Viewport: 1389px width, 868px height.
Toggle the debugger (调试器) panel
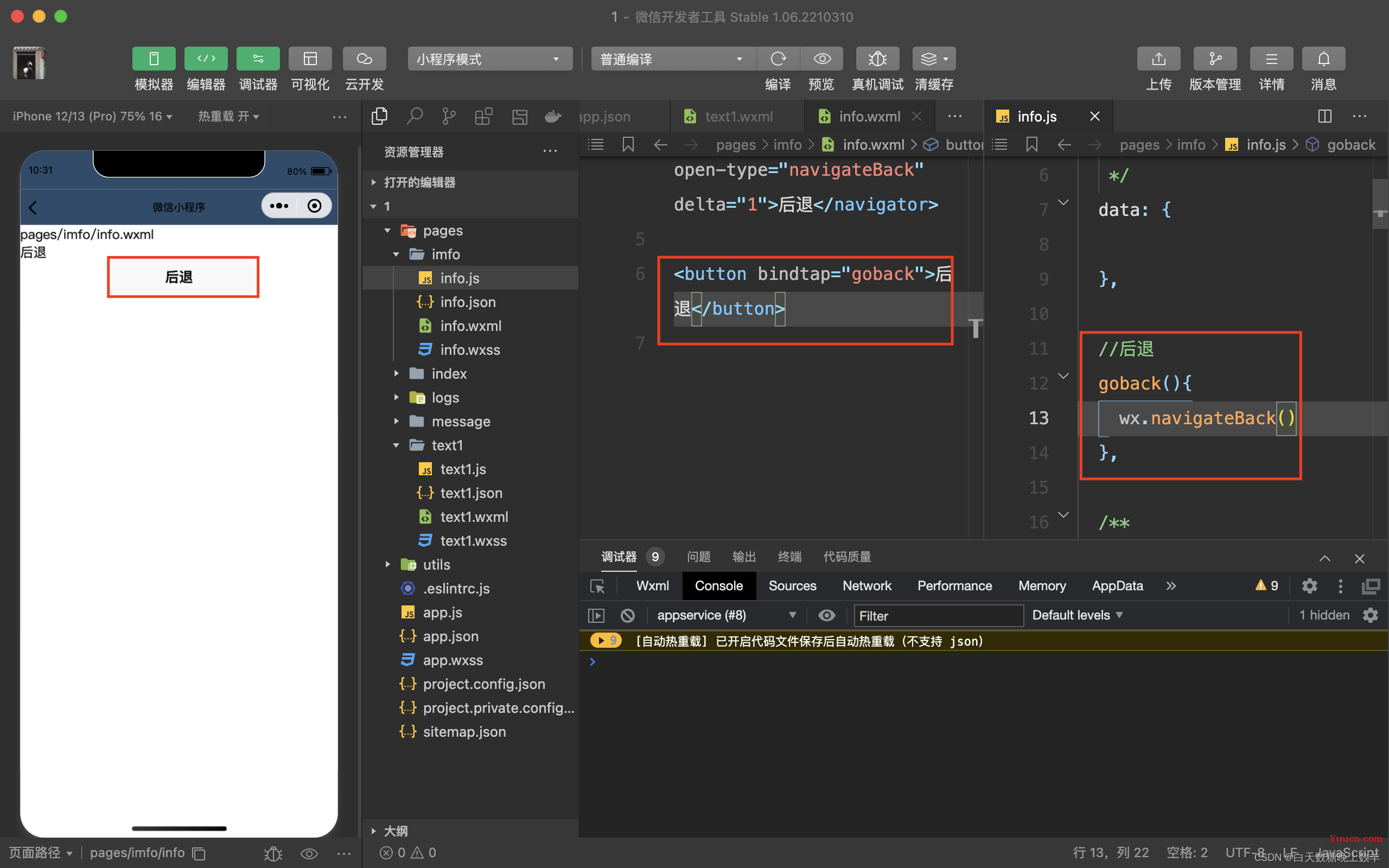[258, 59]
